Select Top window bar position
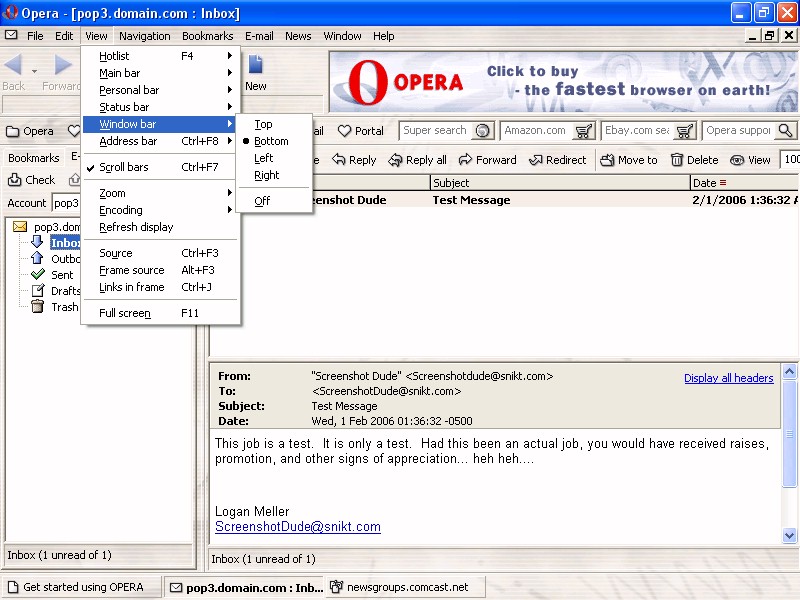Viewport: 800px width, 600px height. point(274,124)
